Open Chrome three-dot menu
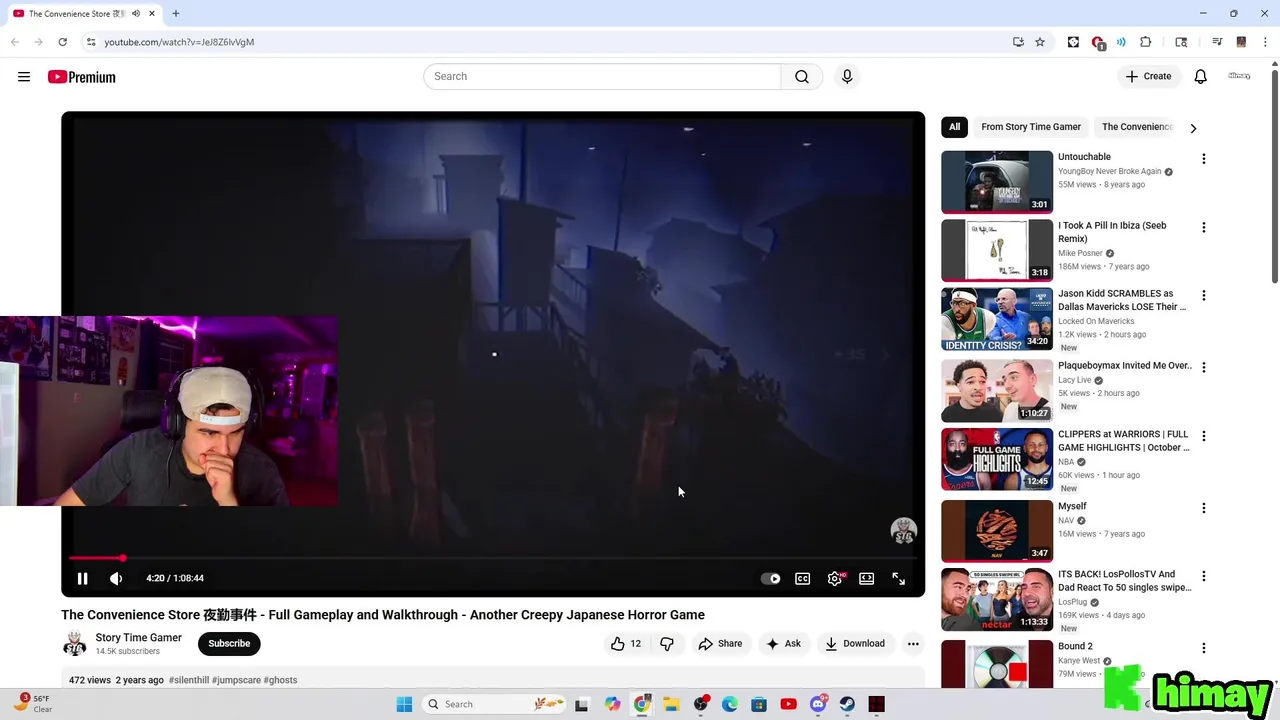This screenshot has width=1280, height=720. 1265,42
